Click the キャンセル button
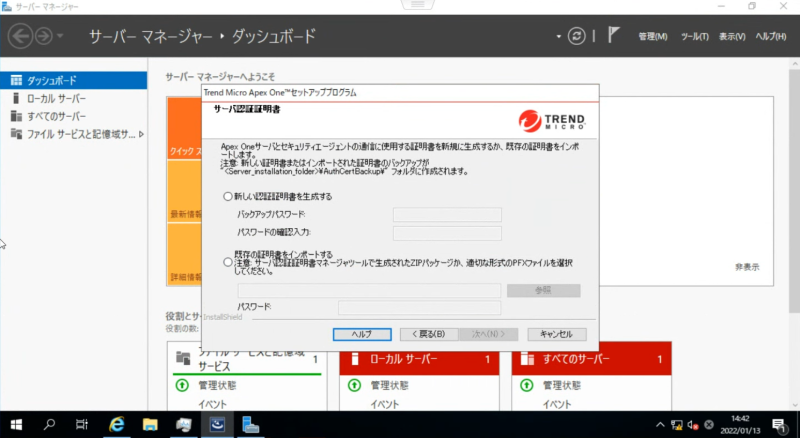 pos(557,334)
